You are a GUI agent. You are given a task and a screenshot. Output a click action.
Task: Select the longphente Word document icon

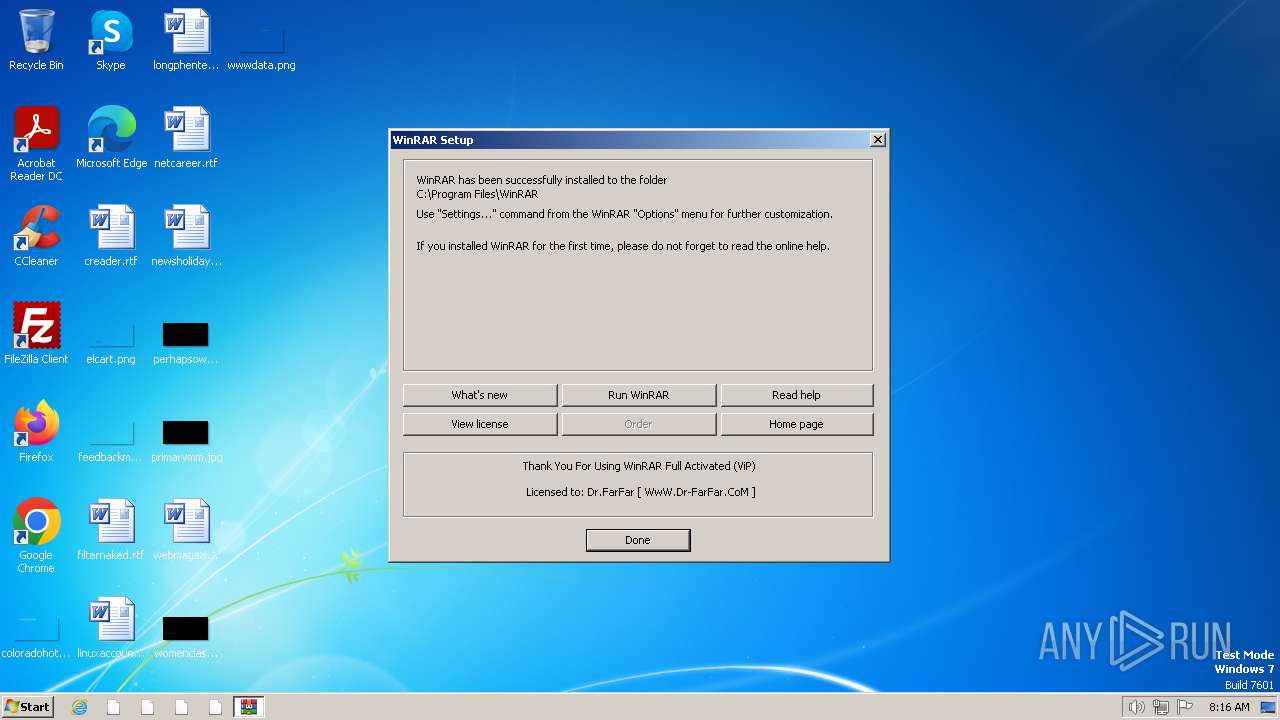pyautogui.click(x=186, y=40)
